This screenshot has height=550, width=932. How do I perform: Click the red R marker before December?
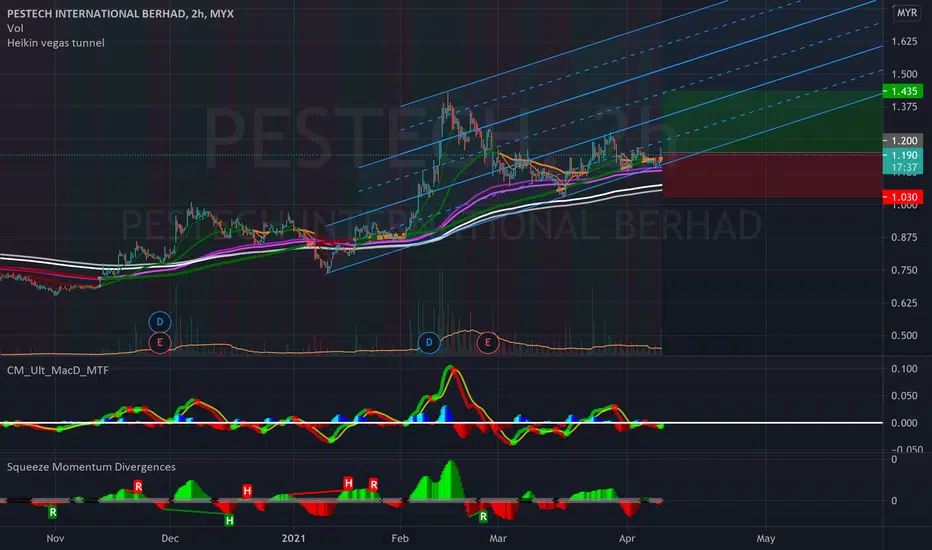[x=138, y=486]
